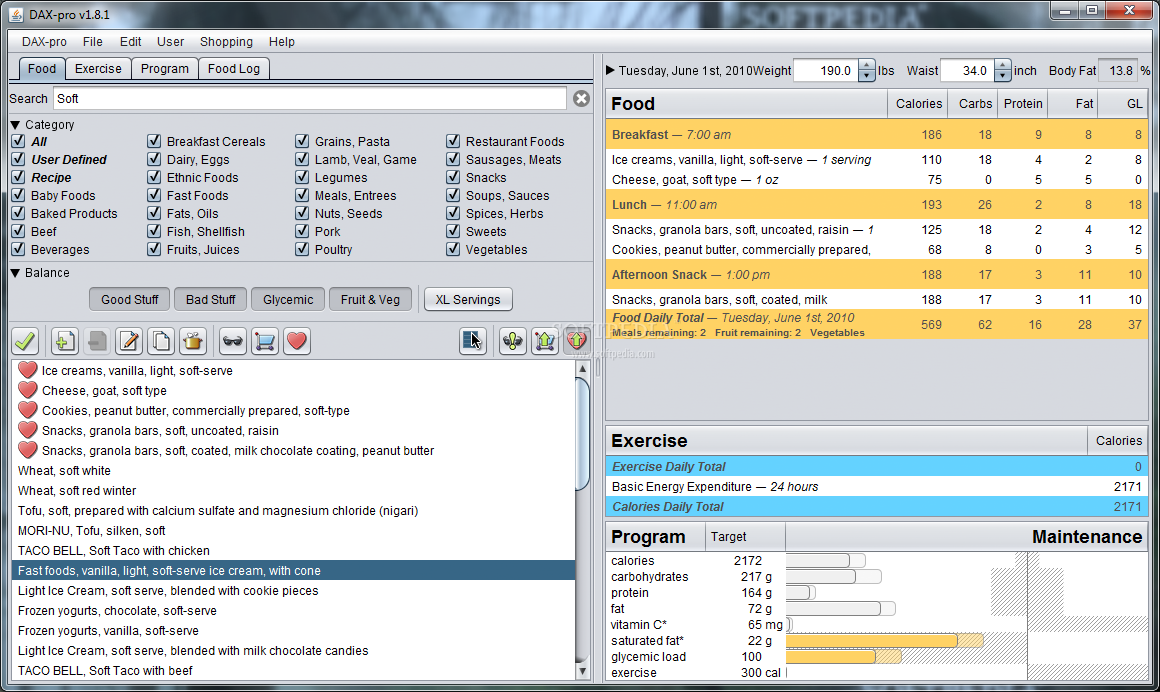Screen dimensions: 1160x692
Task: Open the Shopping menu
Action: pyautogui.click(x=226, y=41)
